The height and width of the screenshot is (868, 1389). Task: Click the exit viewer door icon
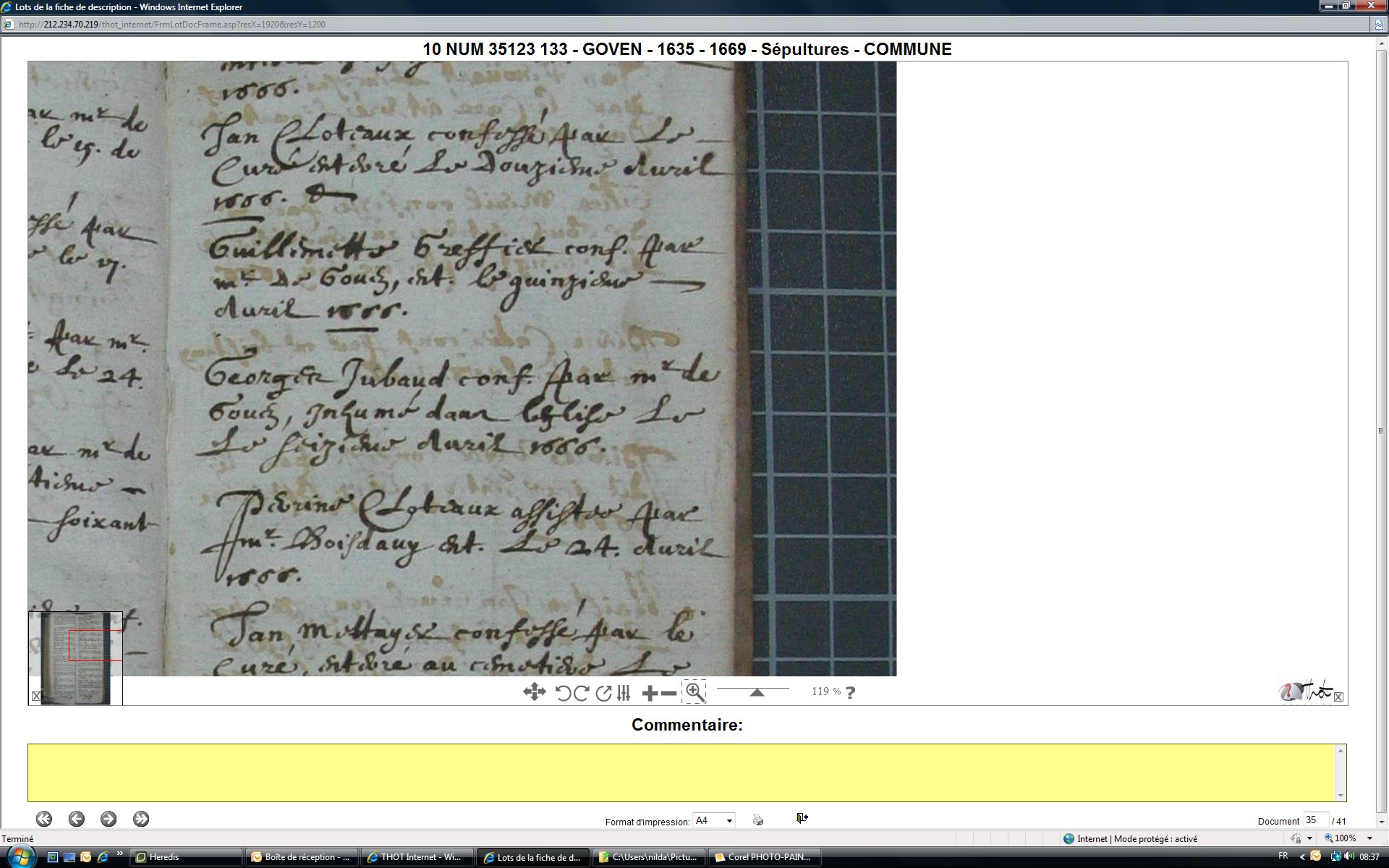coord(802,818)
